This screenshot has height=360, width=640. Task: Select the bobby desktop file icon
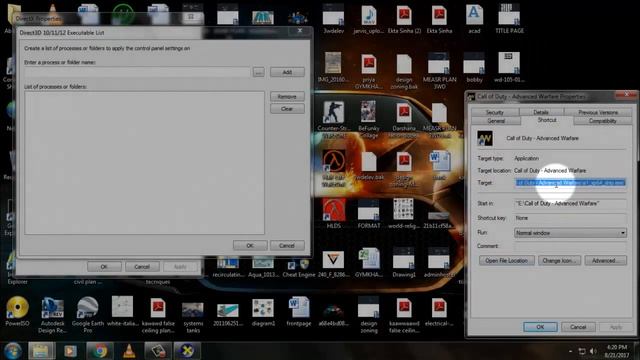click(474, 68)
